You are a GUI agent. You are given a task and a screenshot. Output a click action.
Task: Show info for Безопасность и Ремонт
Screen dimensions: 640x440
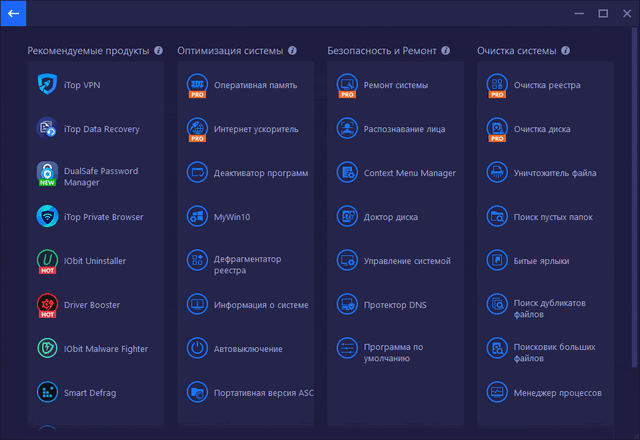pos(445,51)
